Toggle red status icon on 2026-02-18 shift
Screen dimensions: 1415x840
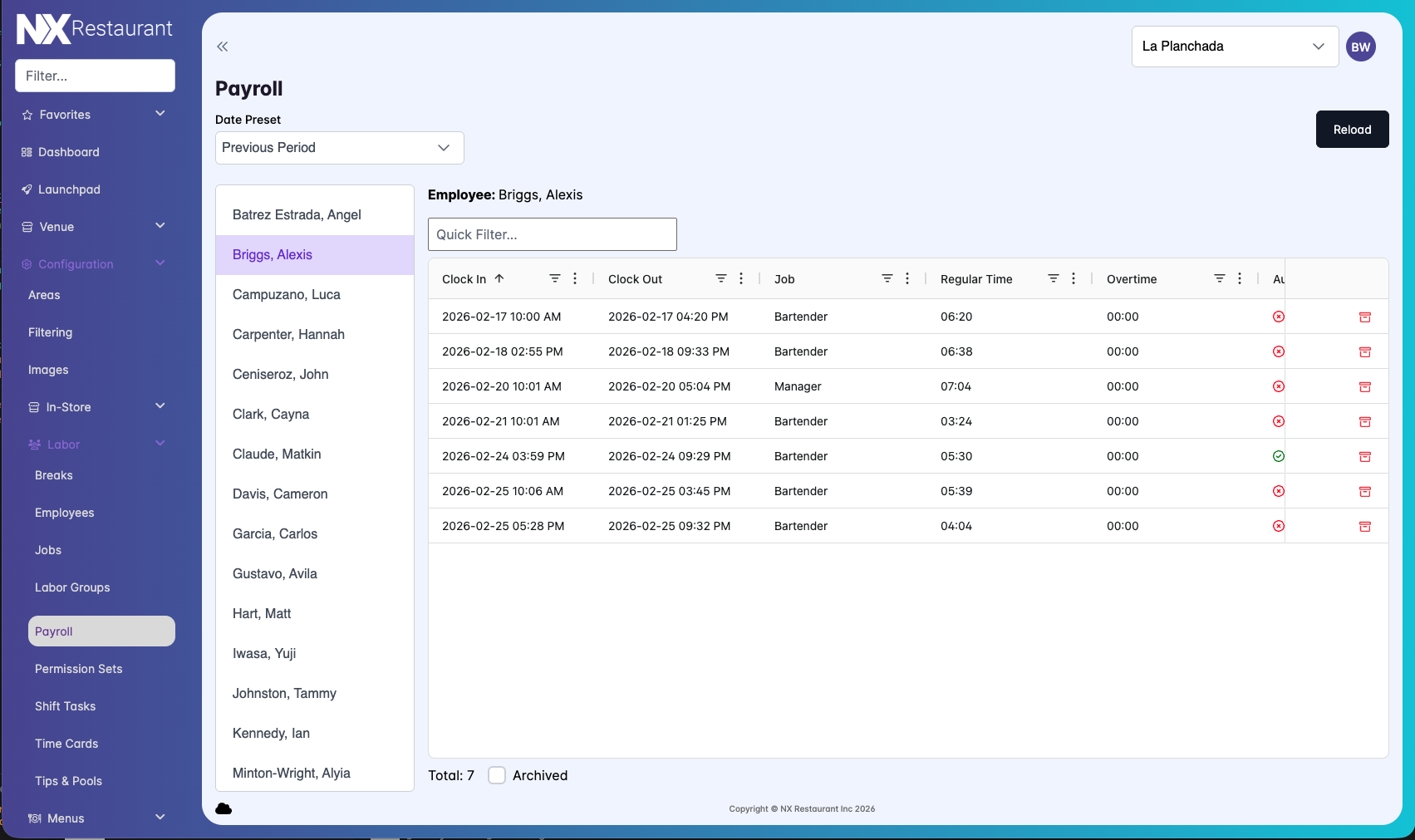pyautogui.click(x=1279, y=351)
